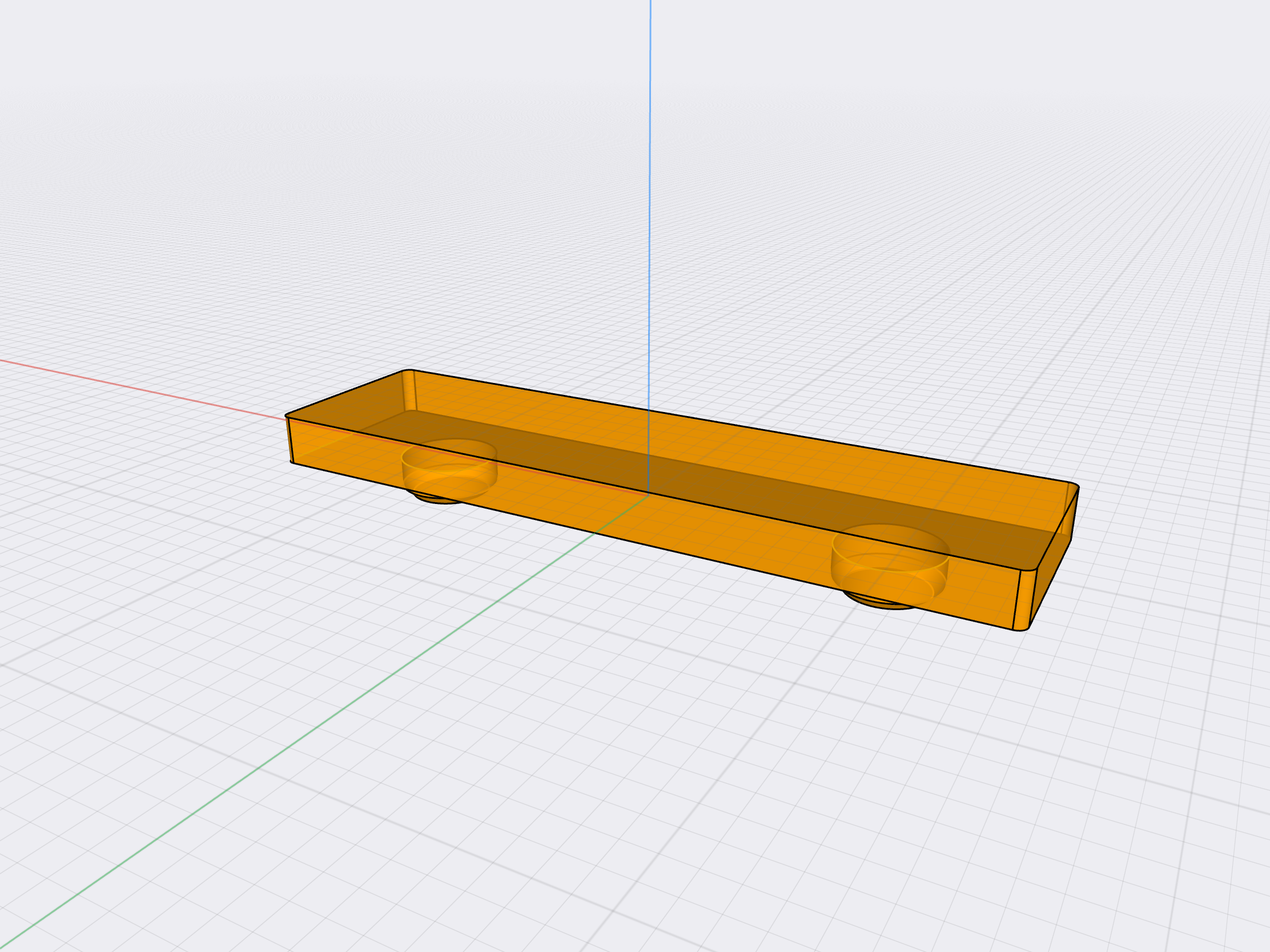This screenshot has width=1270, height=952.
Task: Select the rounded front-right corner of tray
Action: pyautogui.click(x=1026, y=600)
